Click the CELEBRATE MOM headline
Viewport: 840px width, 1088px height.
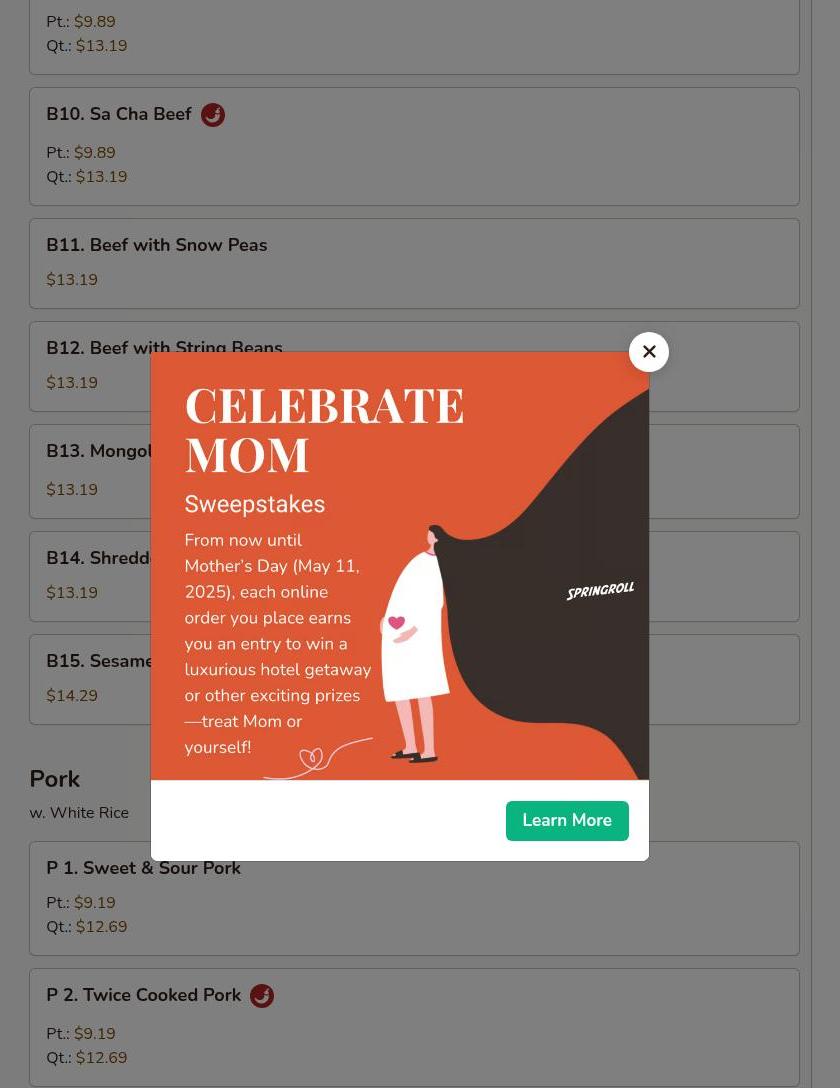(324, 430)
